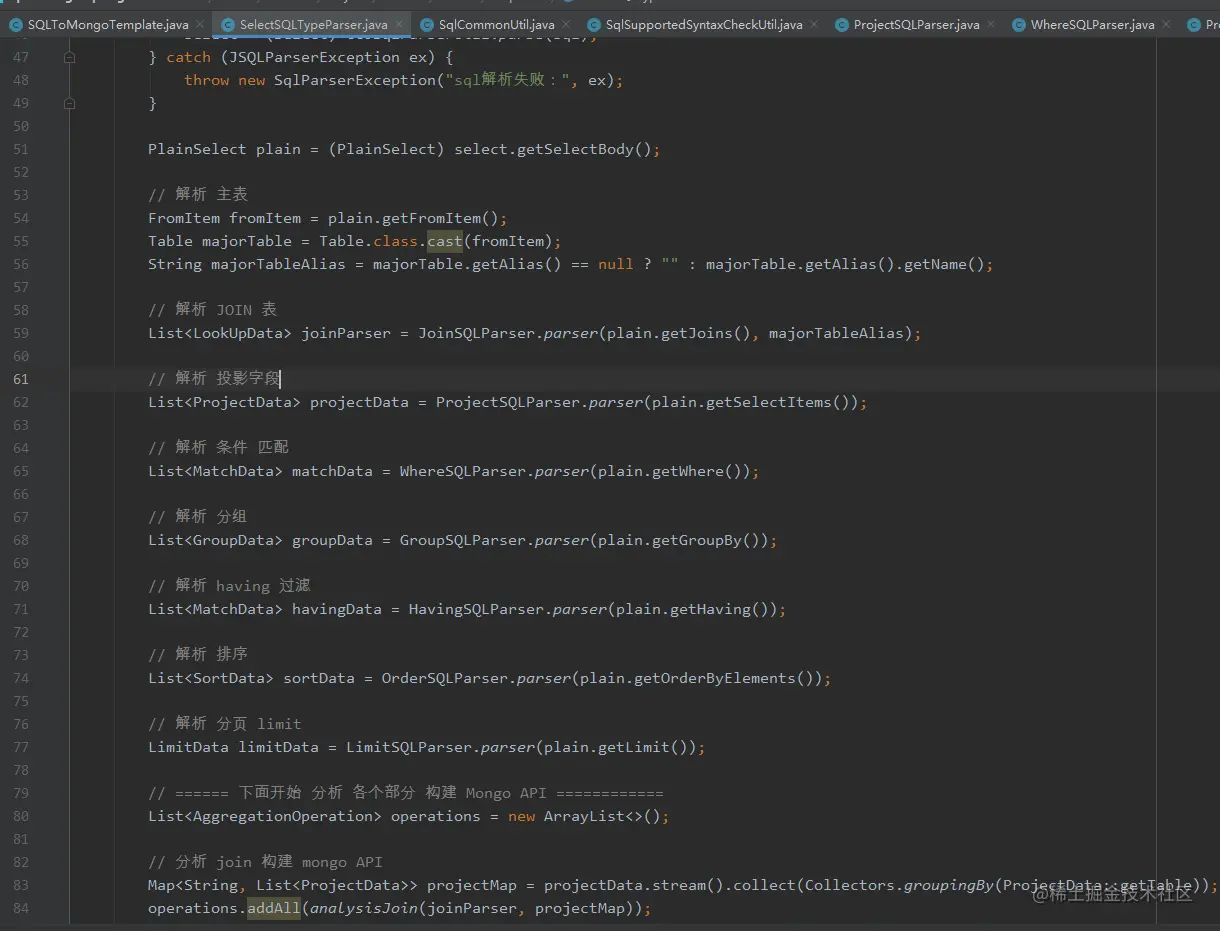Click the class icon on ProjectSQLParser.java tab
Image resolution: width=1220 pixels, height=931 pixels.
click(841, 24)
